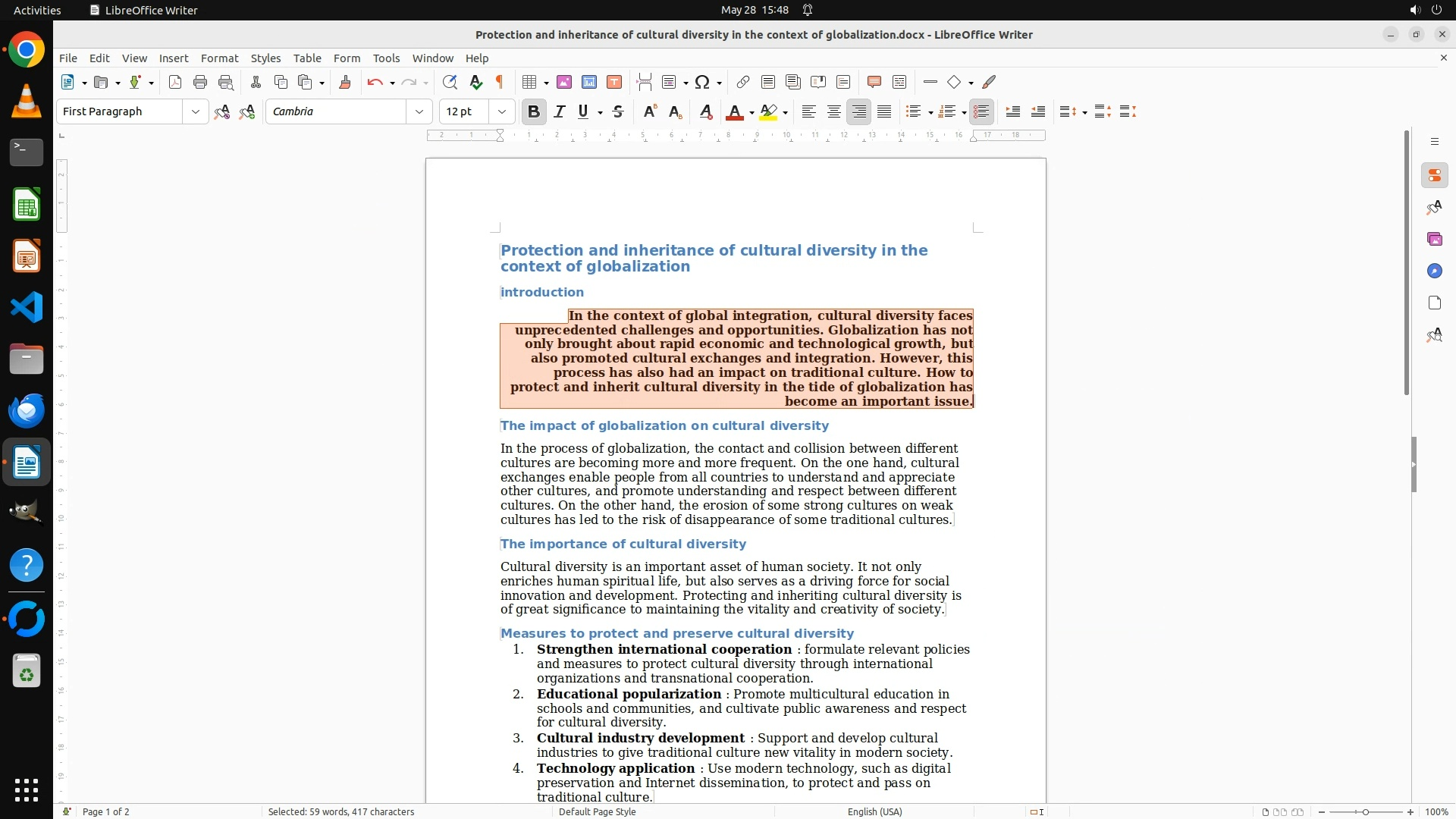Screen dimensions: 1456x819
Task: Expand paragraph style dropdown
Action: click(x=196, y=112)
